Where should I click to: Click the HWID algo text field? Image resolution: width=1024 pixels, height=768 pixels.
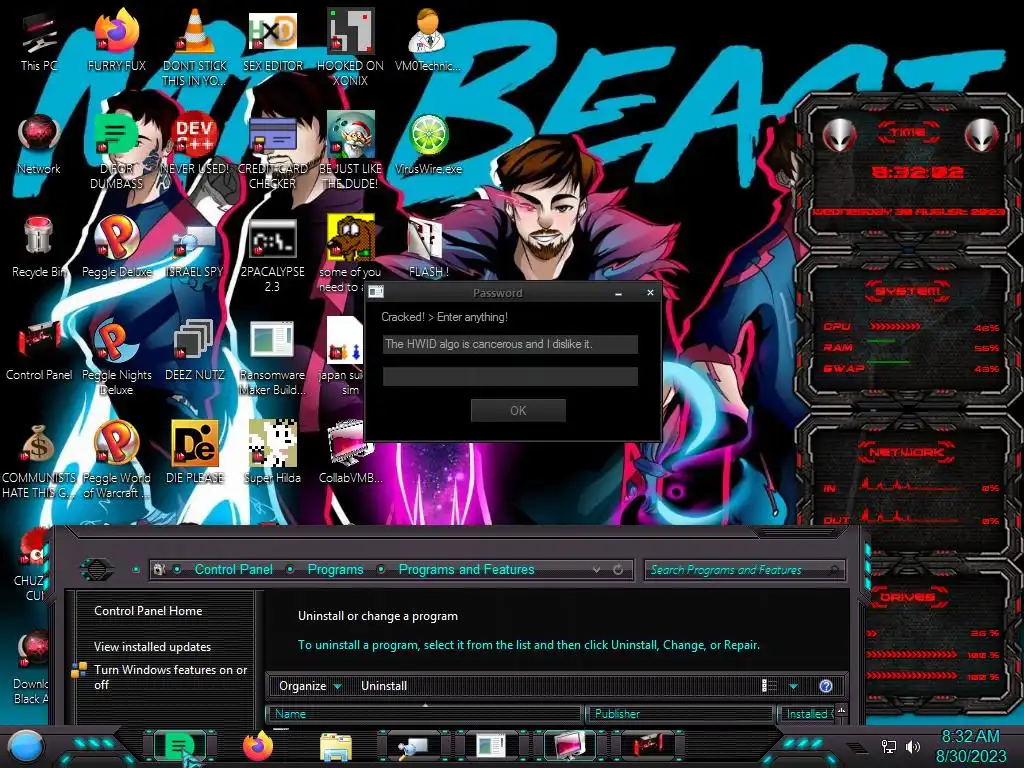click(510, 344)
